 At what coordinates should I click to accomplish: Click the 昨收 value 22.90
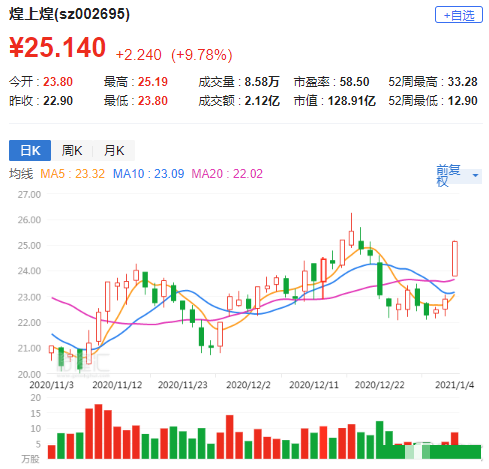point(58,101)
